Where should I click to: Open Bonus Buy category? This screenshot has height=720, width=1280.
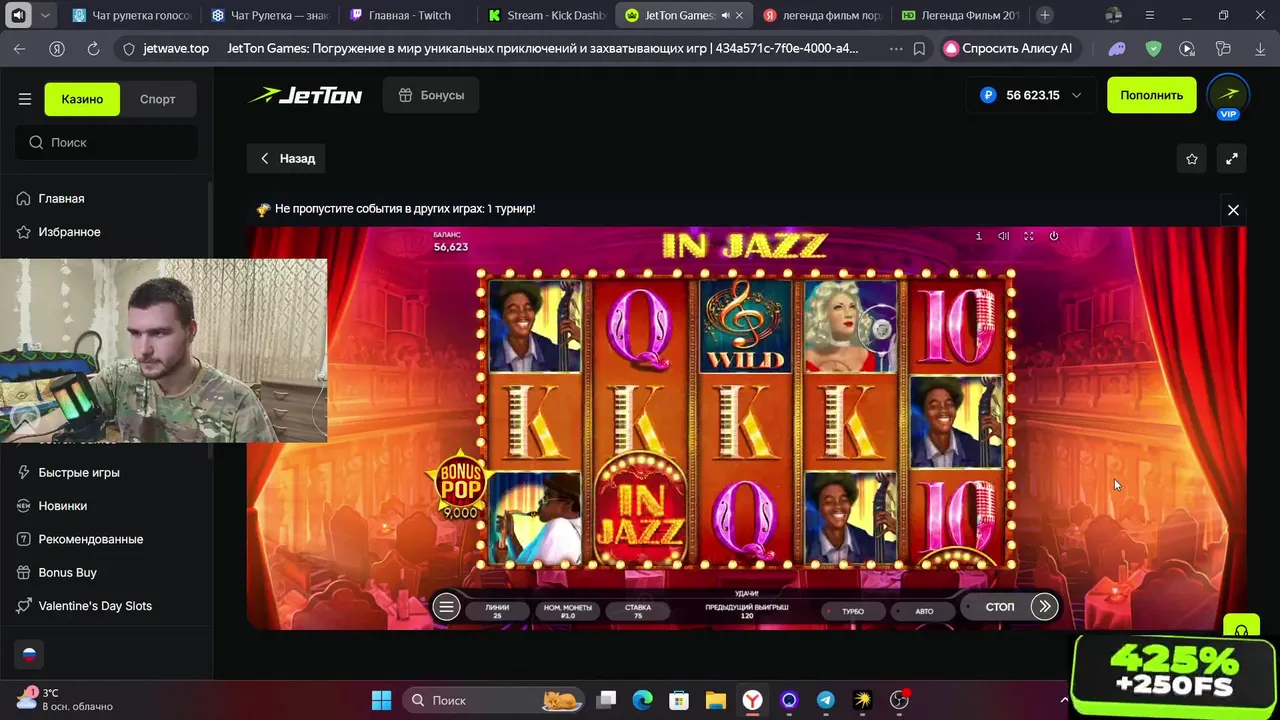[67, 572]
